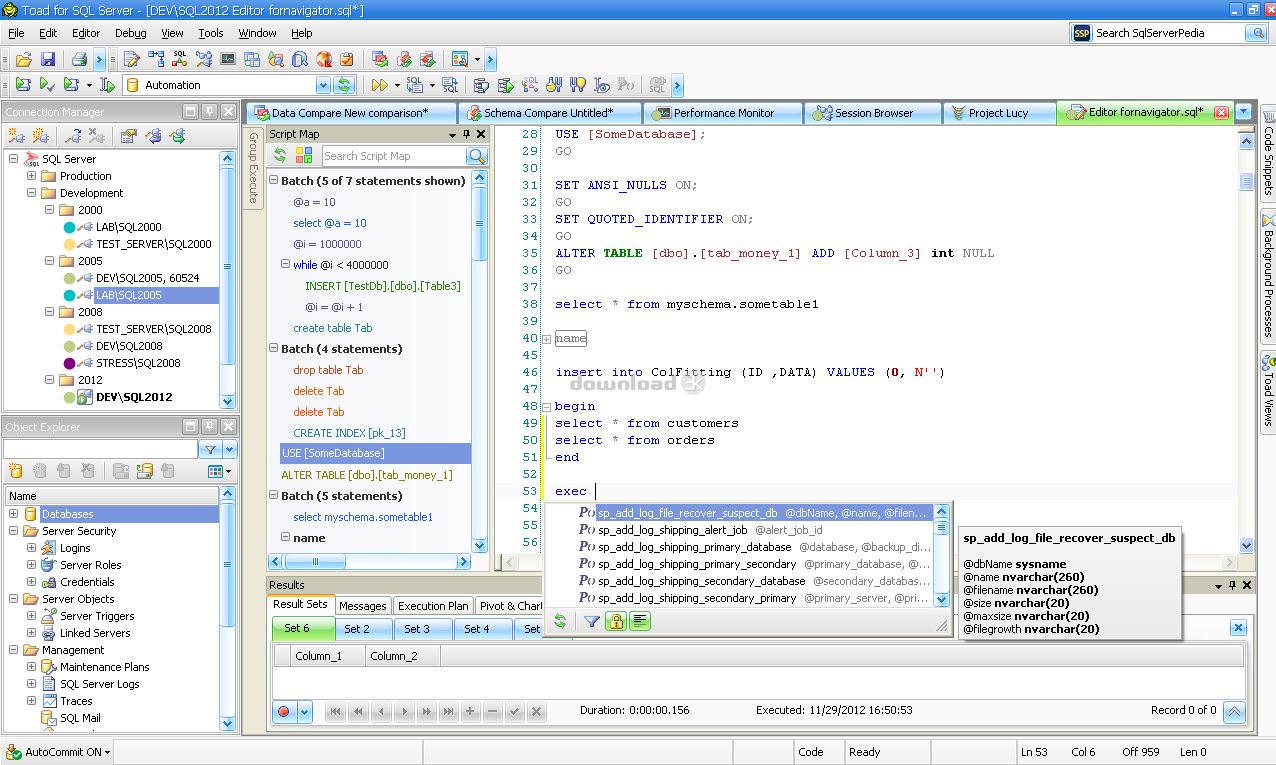Click the Search Script Map magnifier icon
Viewport: 1276px width, 765px height.
click(x=476, y=156)
